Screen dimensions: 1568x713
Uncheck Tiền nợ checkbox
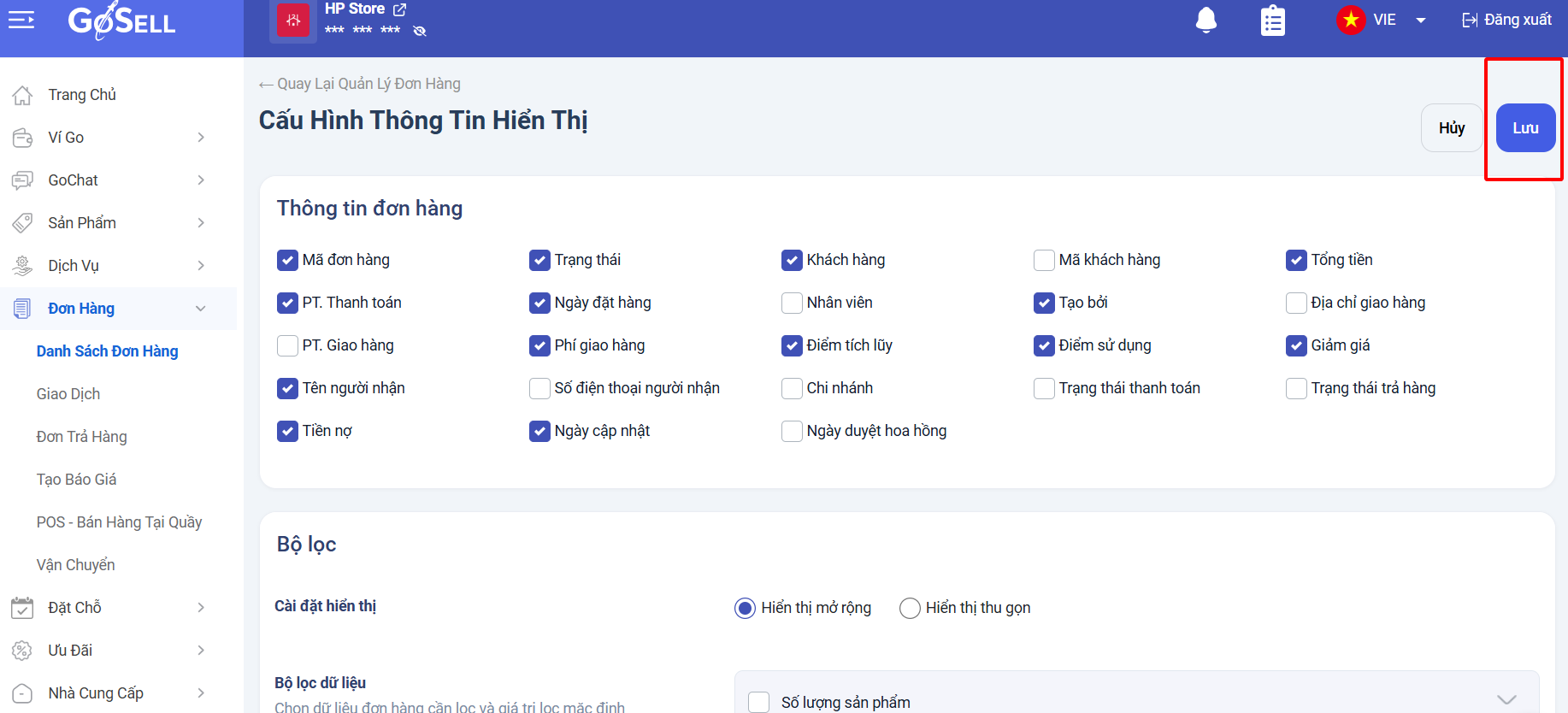287,431
